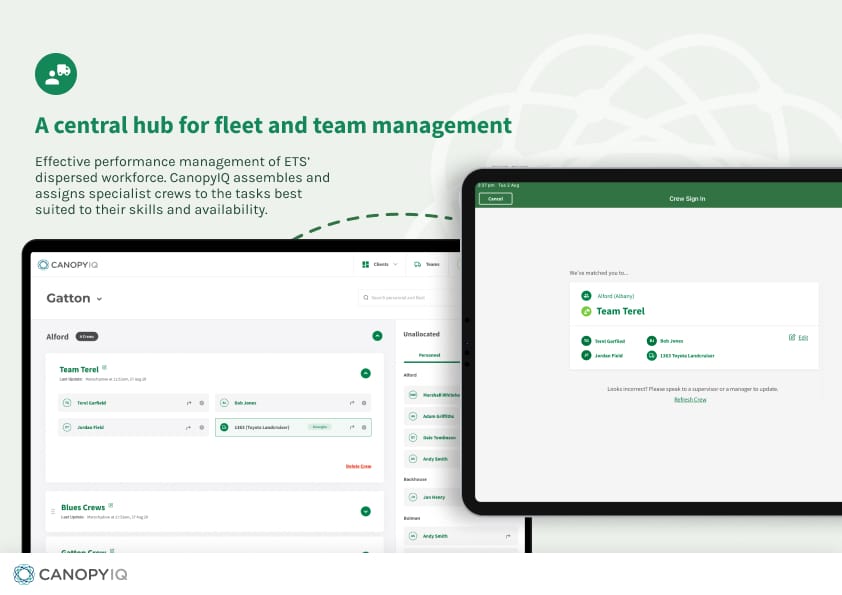Click the assign arrow on the bottom Andy Smith row
842x595 pixels.
[508, 536]
